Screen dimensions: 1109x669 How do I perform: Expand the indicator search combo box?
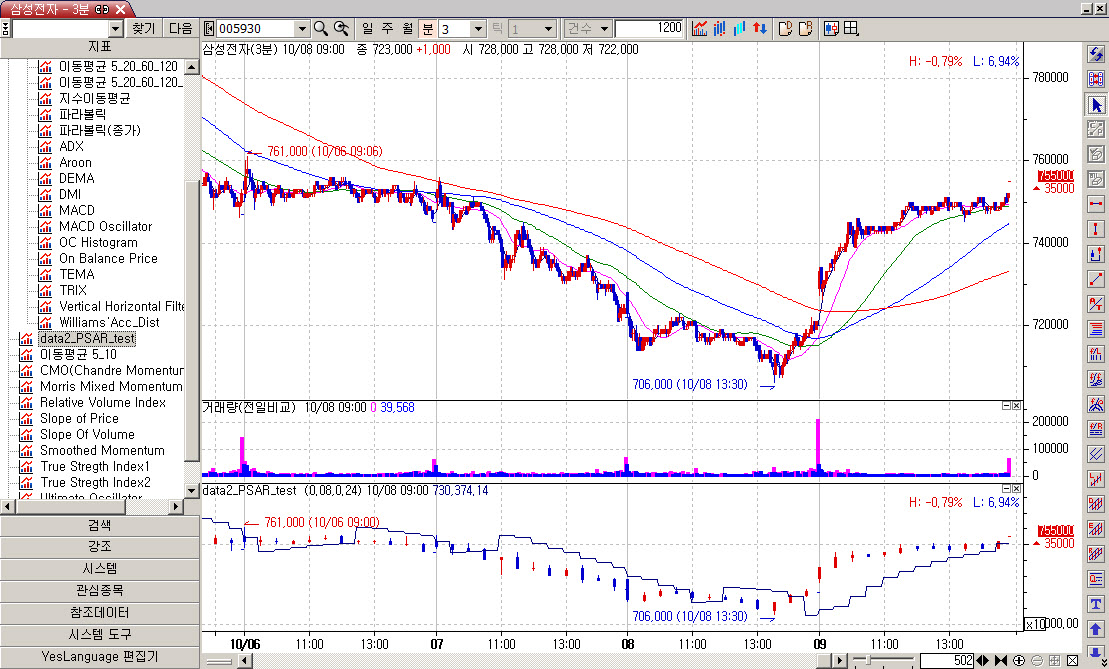[115, 29]
